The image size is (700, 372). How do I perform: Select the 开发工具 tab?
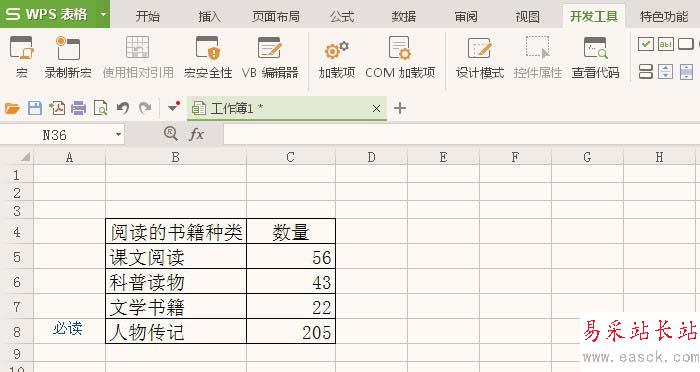coord(594,17)
